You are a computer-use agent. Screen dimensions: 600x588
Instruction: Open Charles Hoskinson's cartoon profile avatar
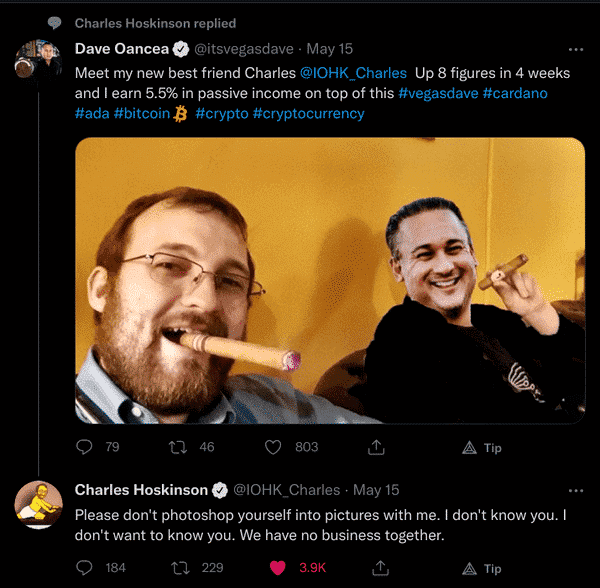coord(38,505)
